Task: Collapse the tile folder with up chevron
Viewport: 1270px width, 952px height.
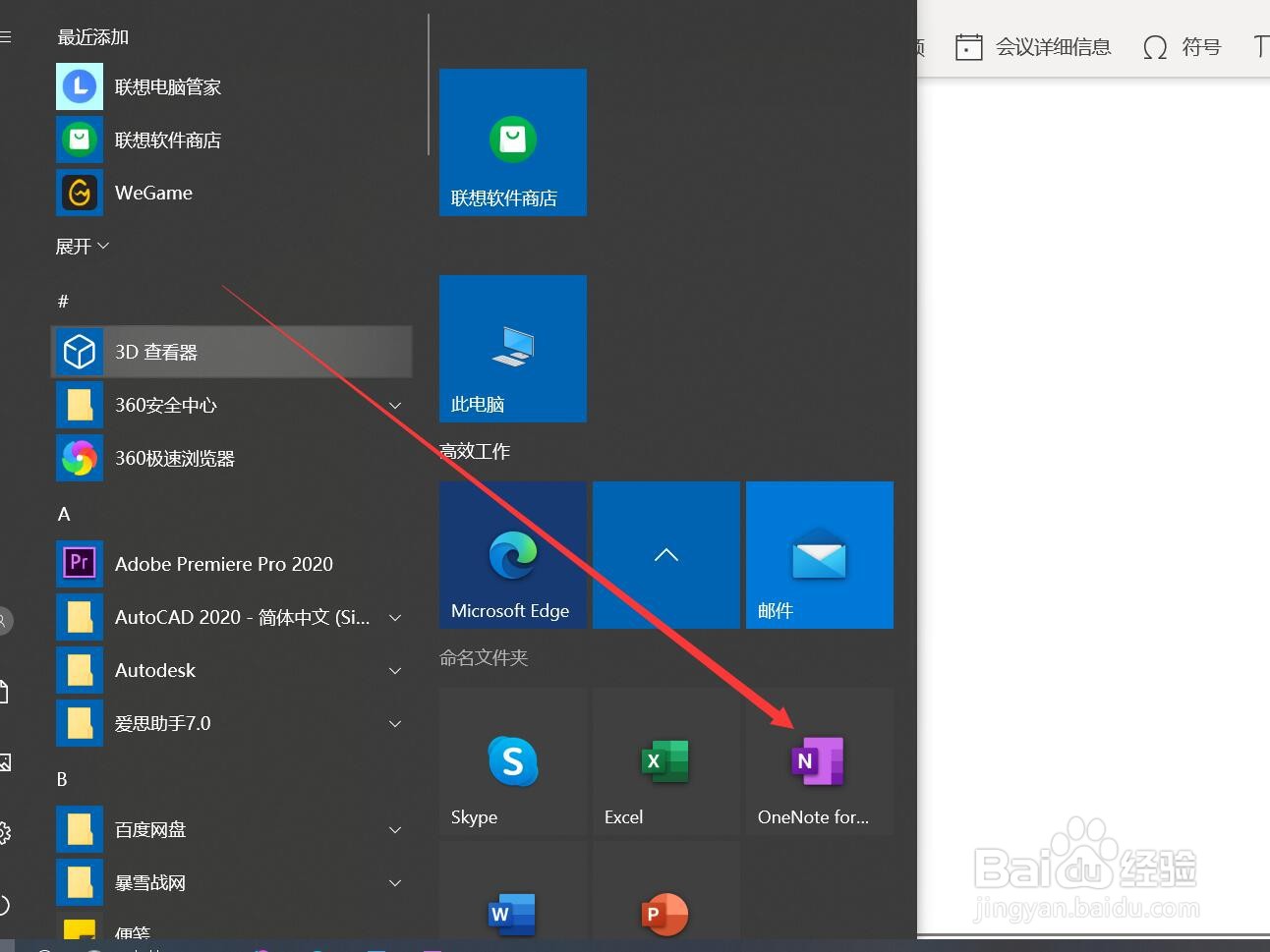Action: [666, 555]
